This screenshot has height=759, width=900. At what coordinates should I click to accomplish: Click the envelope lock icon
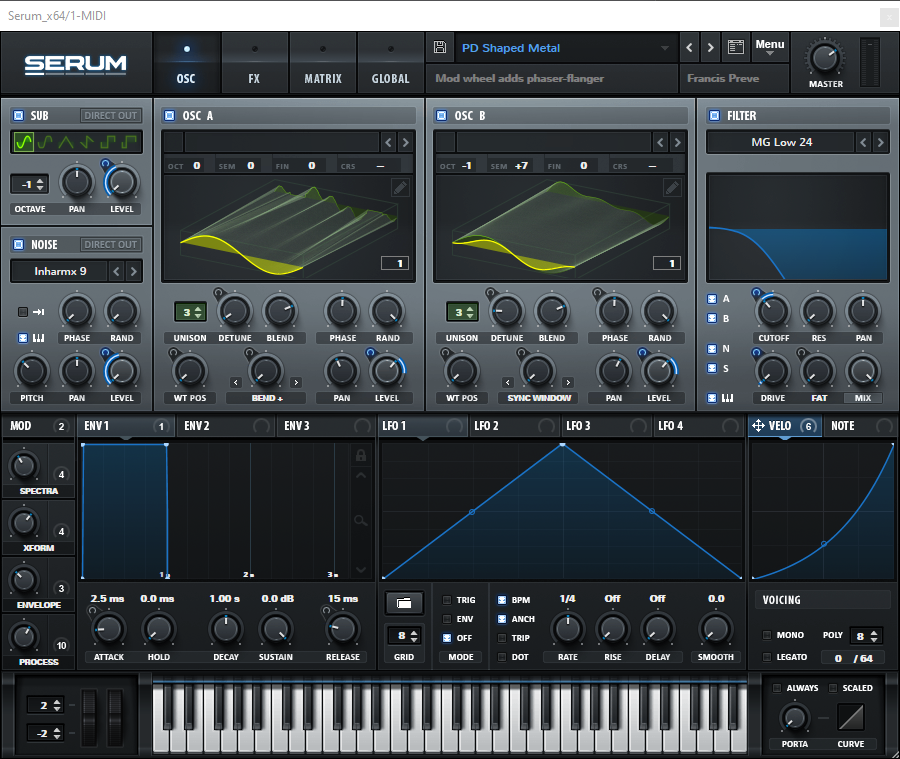361,456
